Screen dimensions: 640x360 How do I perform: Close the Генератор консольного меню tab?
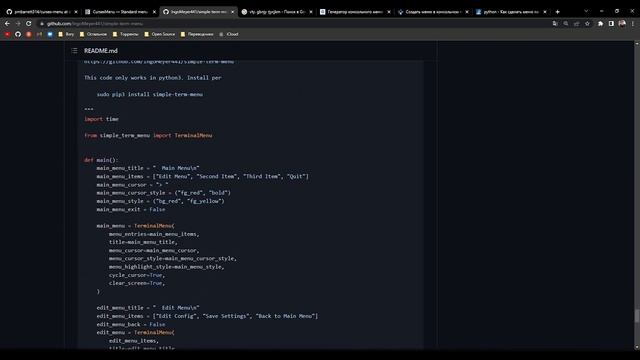[389, 12]
